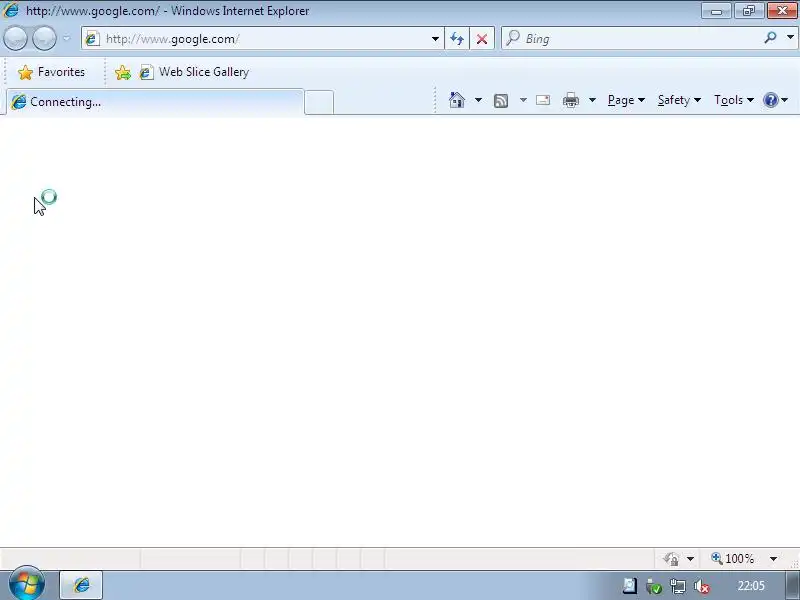Open the Tools menu
The image size is (800, 600).
click(x=734, y=100)
